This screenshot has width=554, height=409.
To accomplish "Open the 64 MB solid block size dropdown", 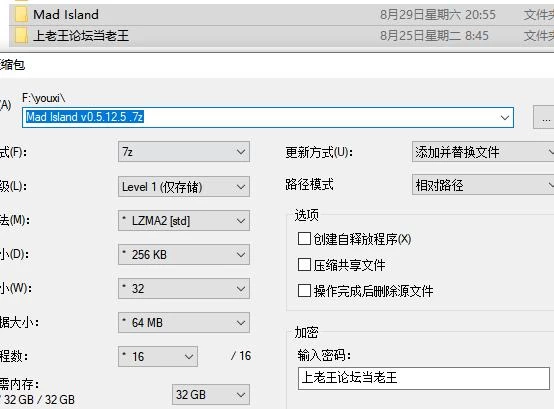I will 184,322.
